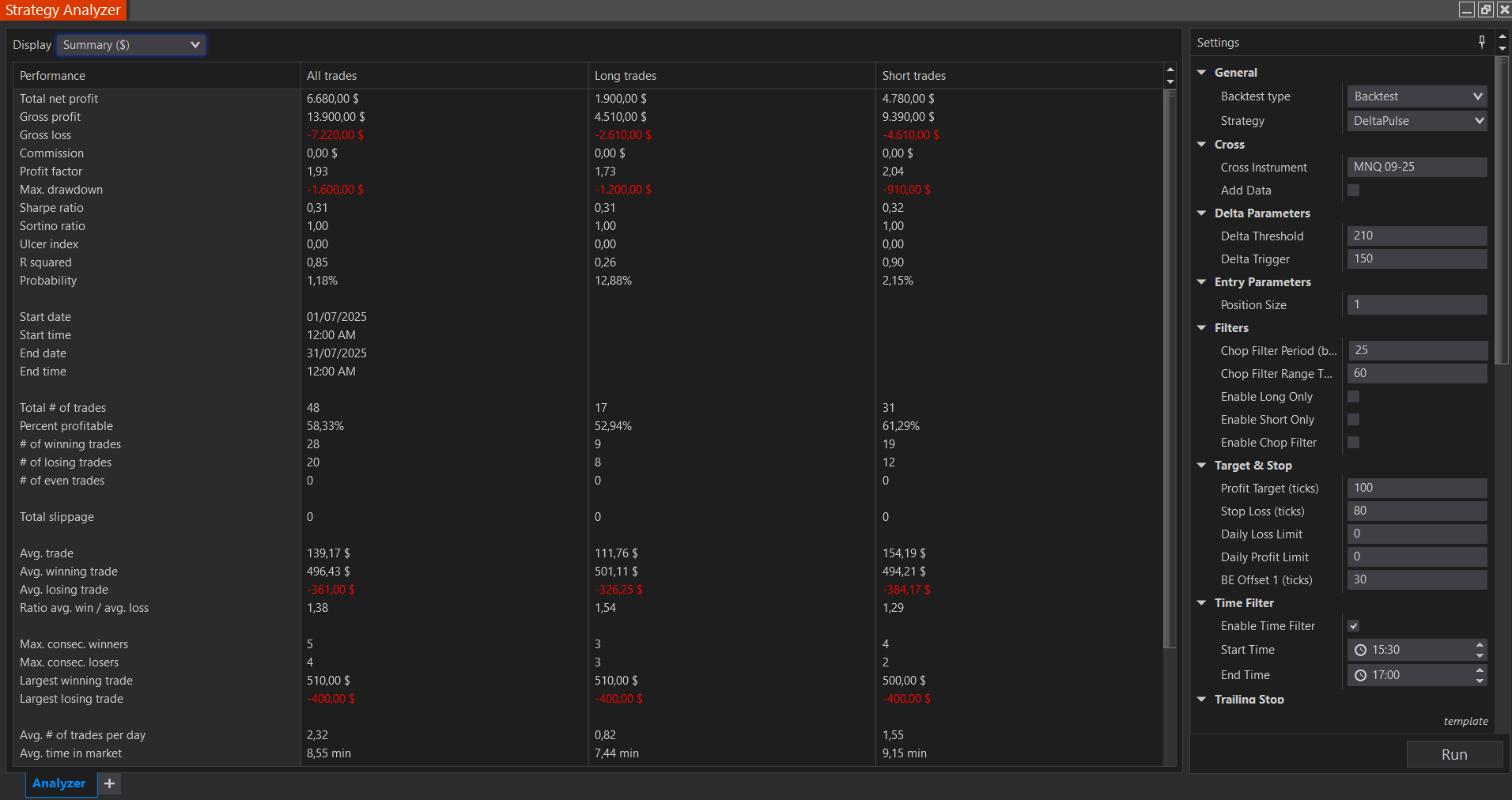Screen dimensions: 1512x800
Task: Collapse the Time Filter section
Action: pyautogui.click(x=1201, y=603)
